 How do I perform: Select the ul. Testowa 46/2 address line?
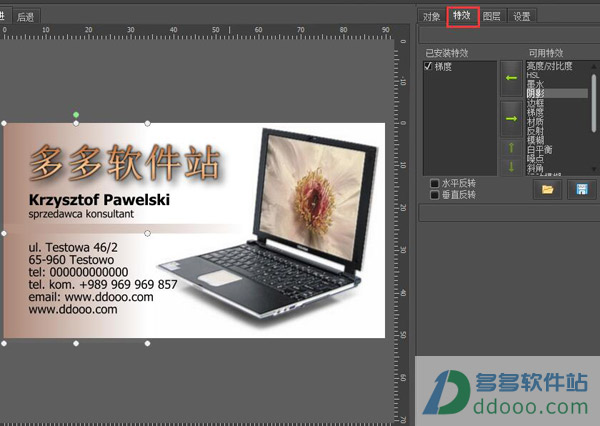click(73, 247)
